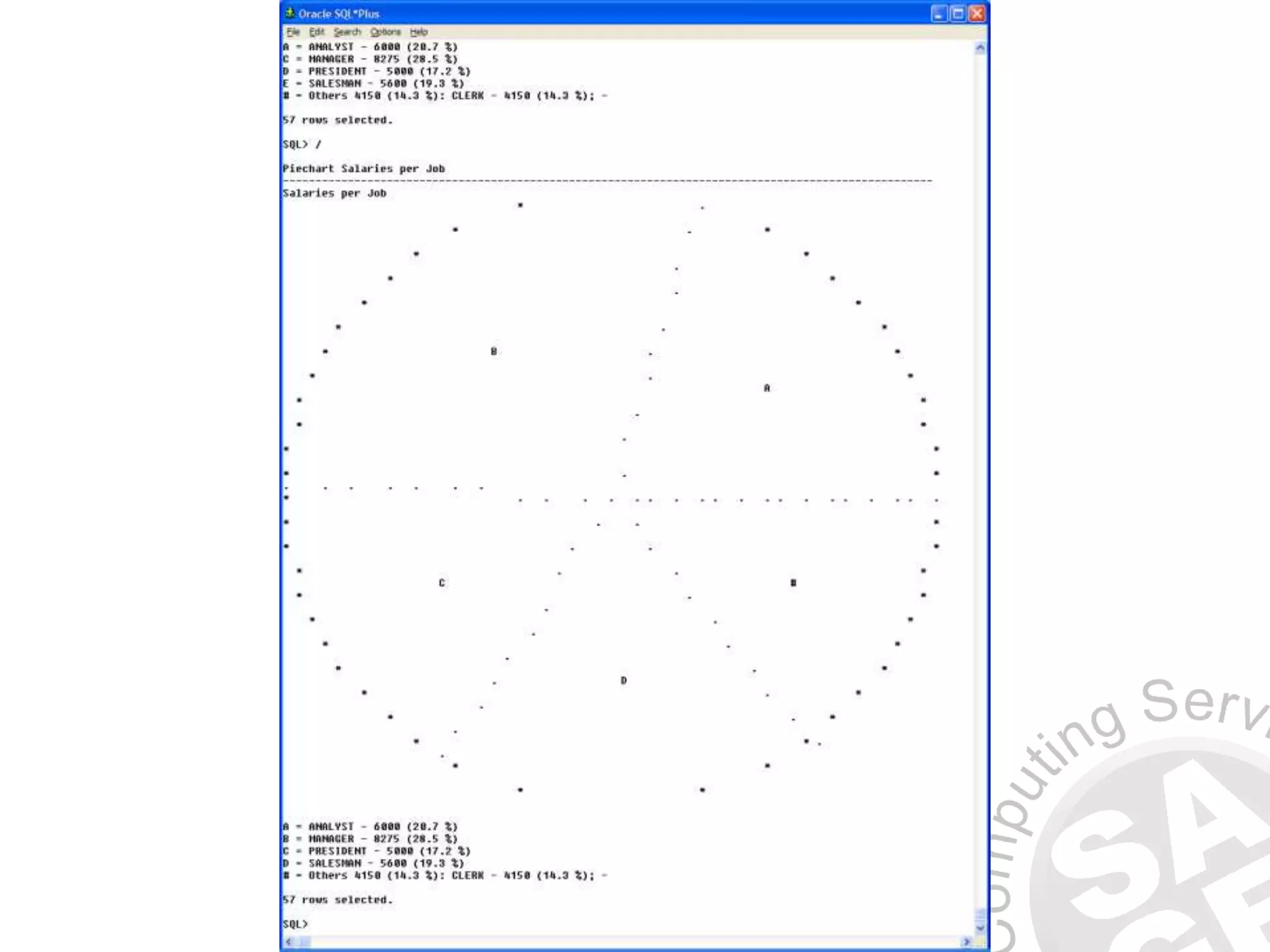Viewport: 1270px width, 952px height.
Task: Click the Oracle SQL*Plus title bar icon
Action: point(289,13)
